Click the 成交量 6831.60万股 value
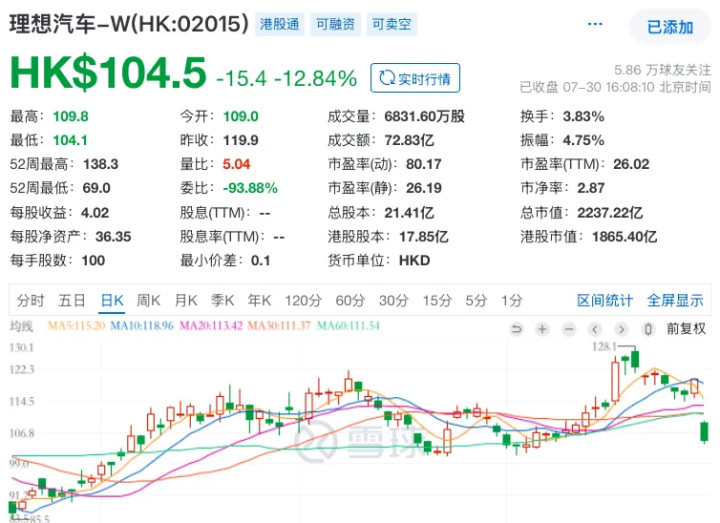Screen dimensions: 720x523 (424, 116)
